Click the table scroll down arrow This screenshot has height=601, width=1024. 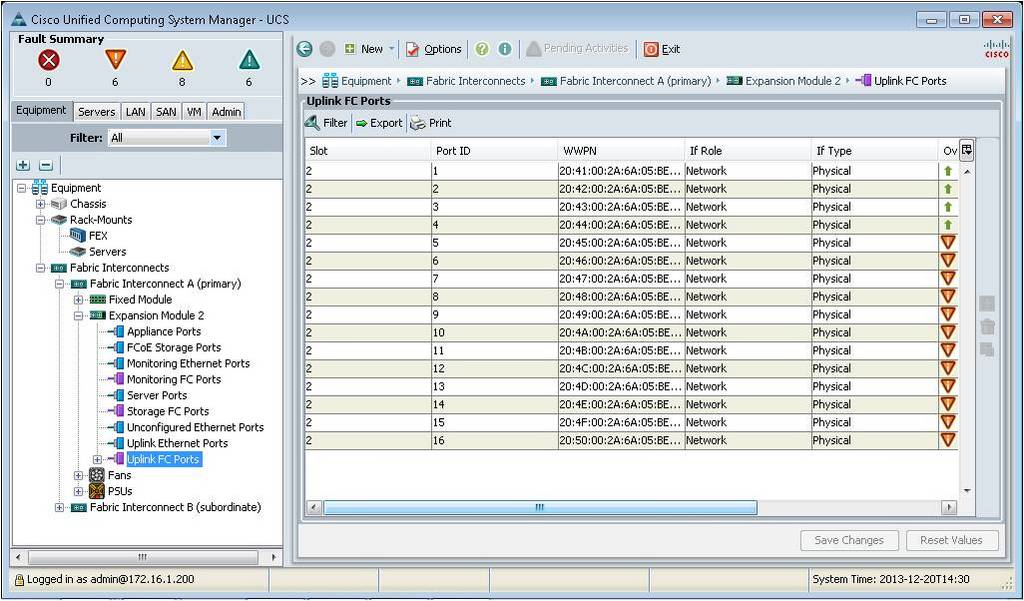tap(967, 491)
